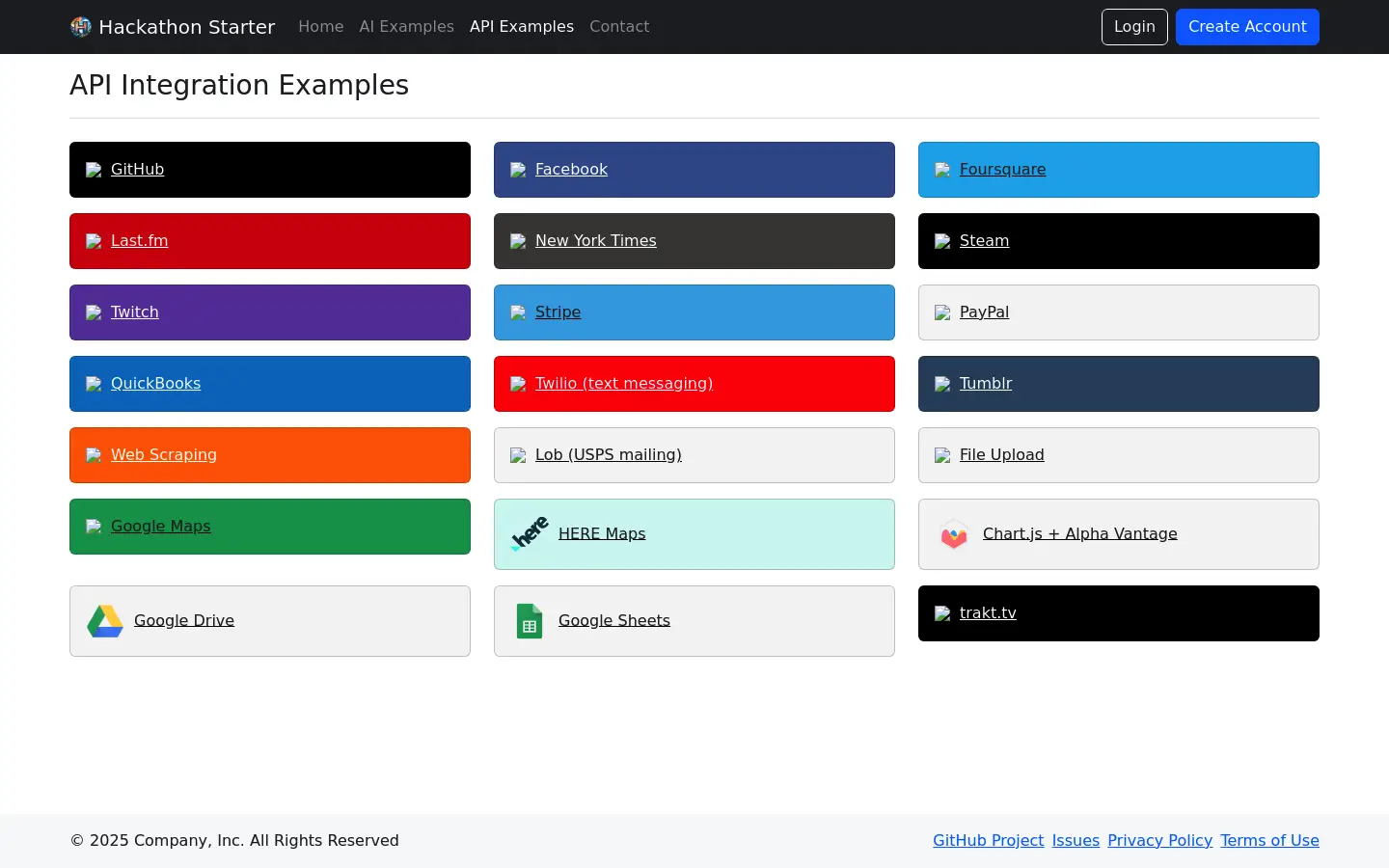
Task: Click the API Integration Examples heading
Action: click(239, 85)
